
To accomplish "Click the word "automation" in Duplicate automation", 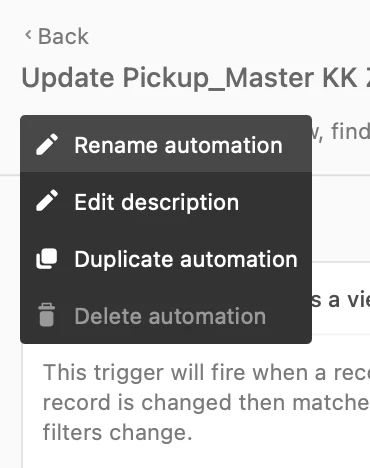I will click(239, 259).
